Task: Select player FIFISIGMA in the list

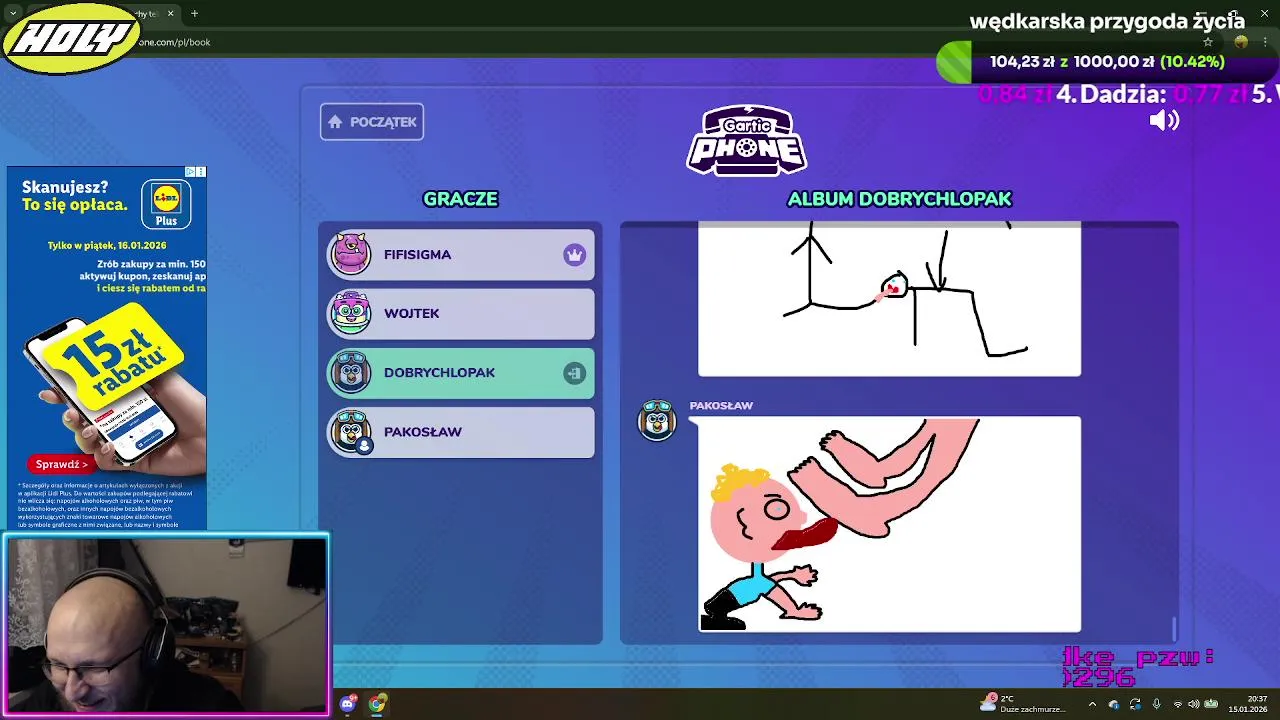Action: coord(461,255)
